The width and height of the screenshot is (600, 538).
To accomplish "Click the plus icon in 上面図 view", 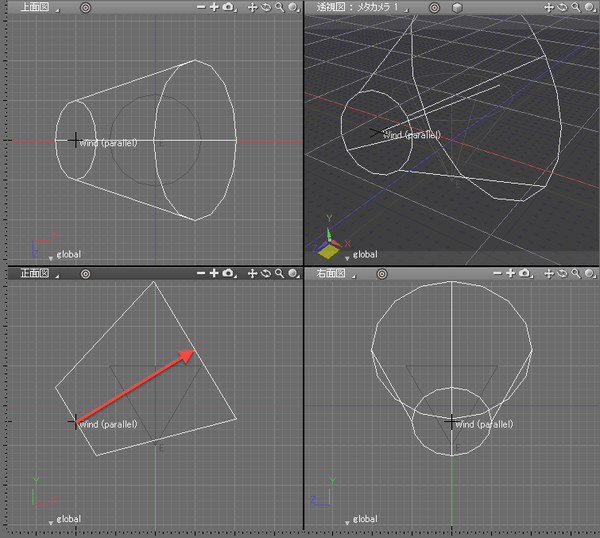I will coord(214,7).
